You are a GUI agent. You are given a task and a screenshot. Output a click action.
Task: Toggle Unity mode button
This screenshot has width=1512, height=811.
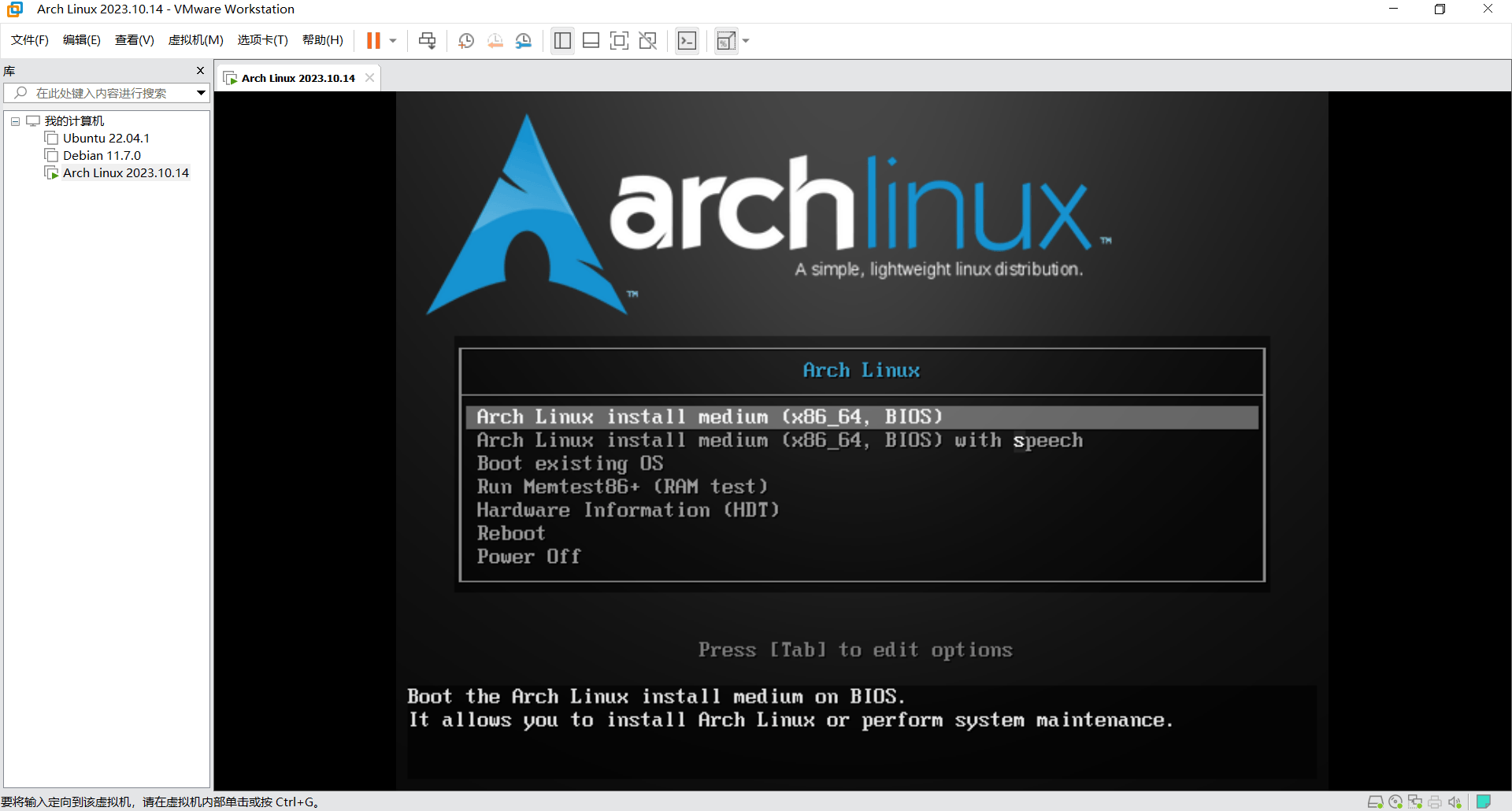648,41
